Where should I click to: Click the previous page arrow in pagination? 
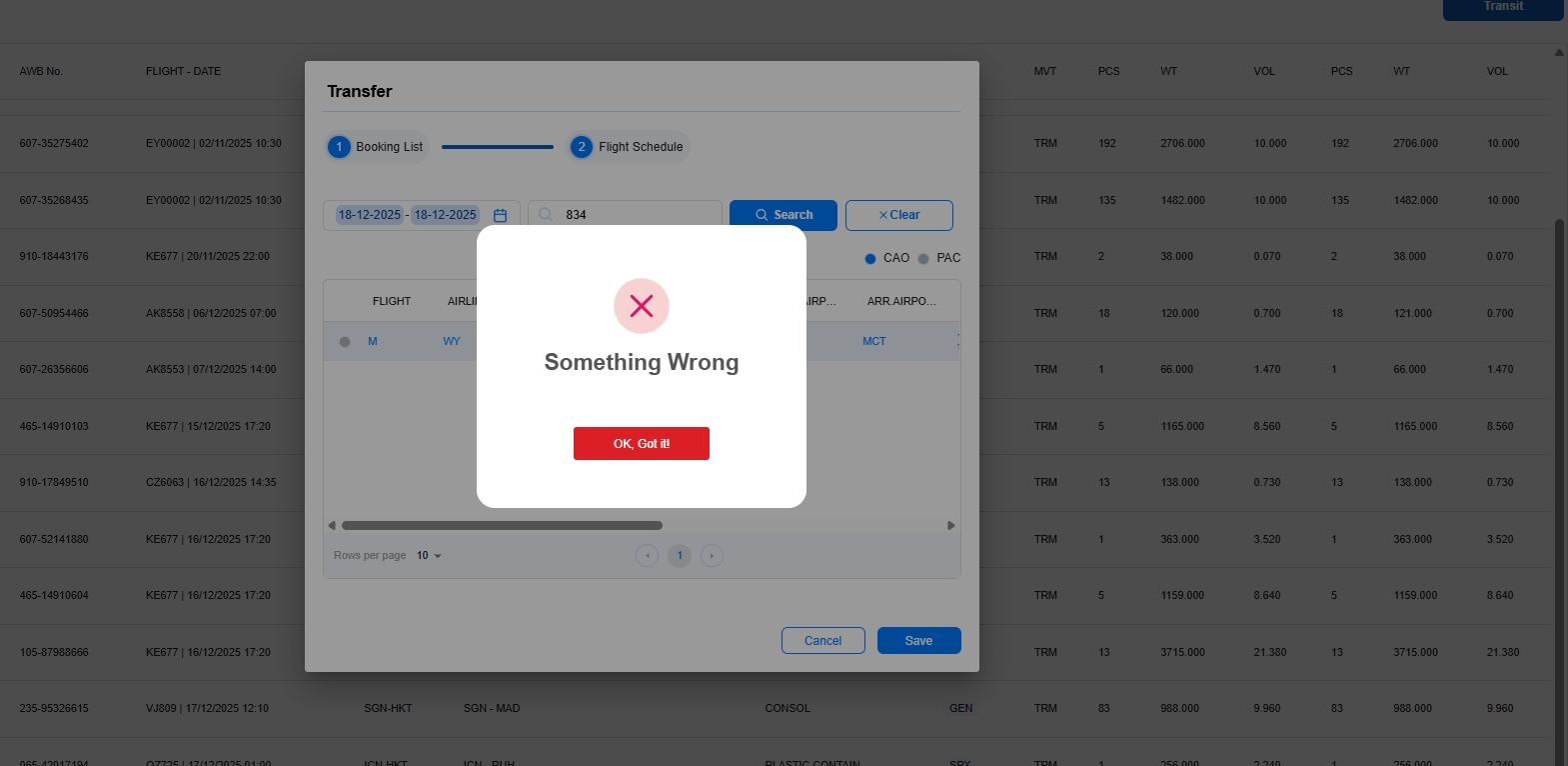pyautogui.click(x=647, y=556)
